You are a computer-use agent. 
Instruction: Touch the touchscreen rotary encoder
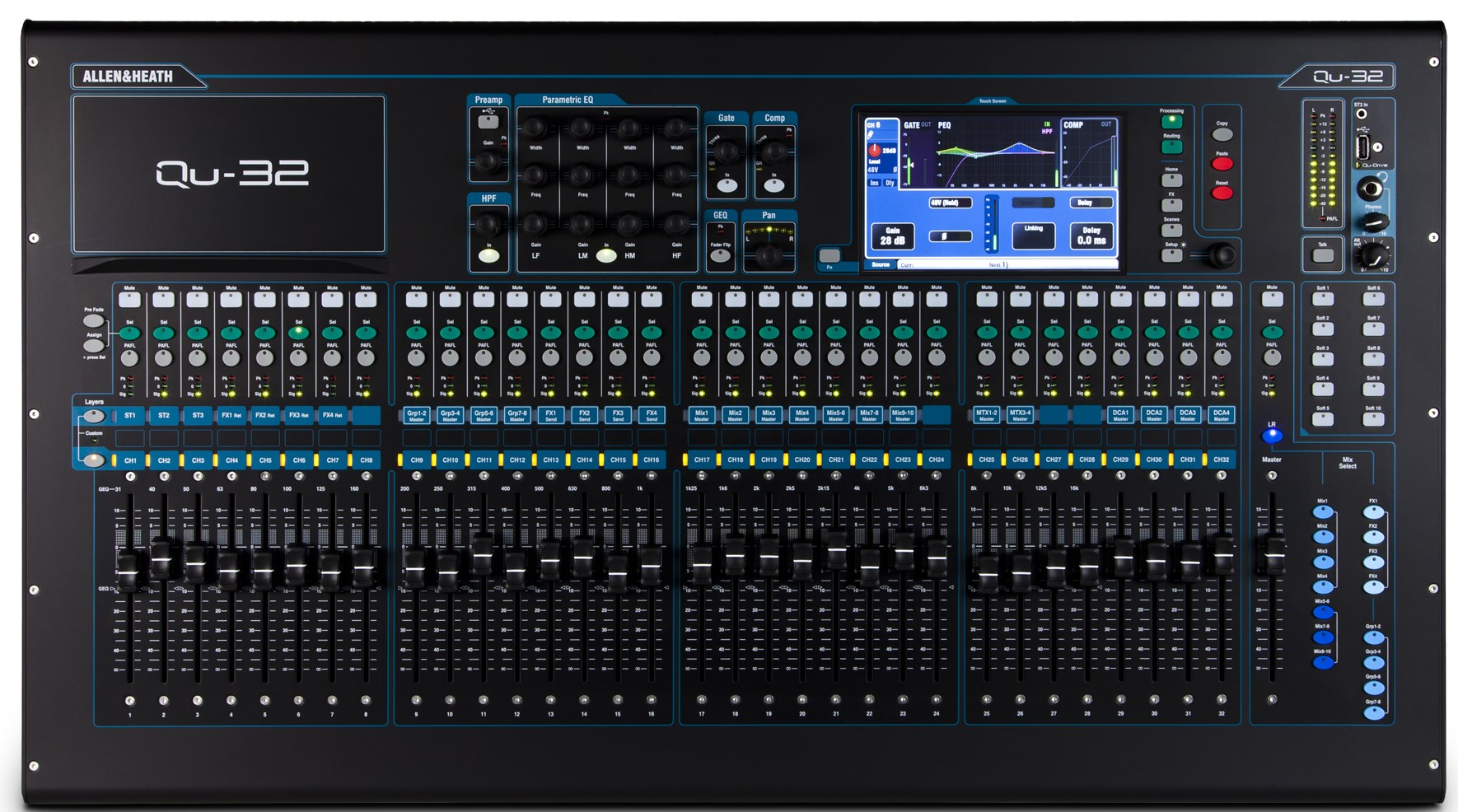click(x=1222, y=255)
